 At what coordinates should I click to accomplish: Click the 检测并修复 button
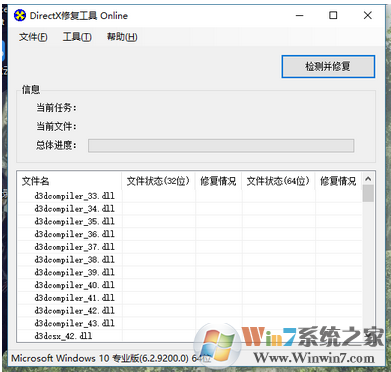(x=328, y=67)
